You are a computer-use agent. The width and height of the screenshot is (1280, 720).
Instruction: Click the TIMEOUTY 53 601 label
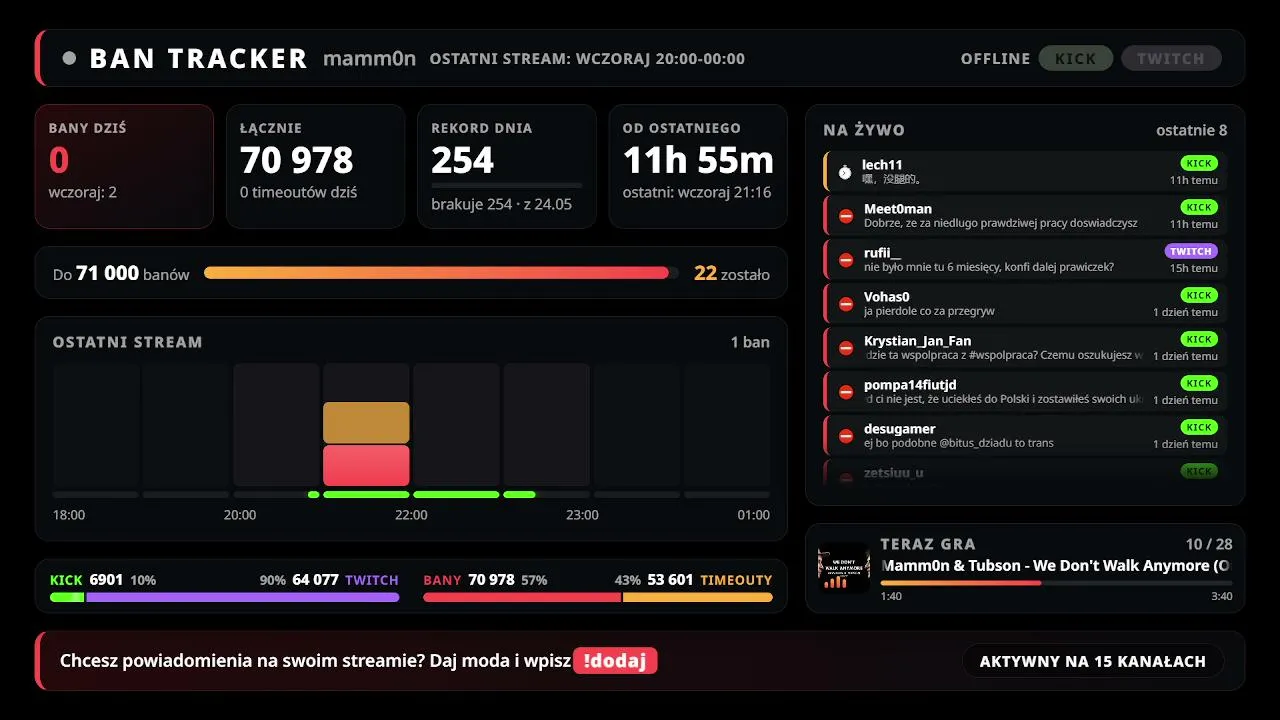(x=710, y=580)
